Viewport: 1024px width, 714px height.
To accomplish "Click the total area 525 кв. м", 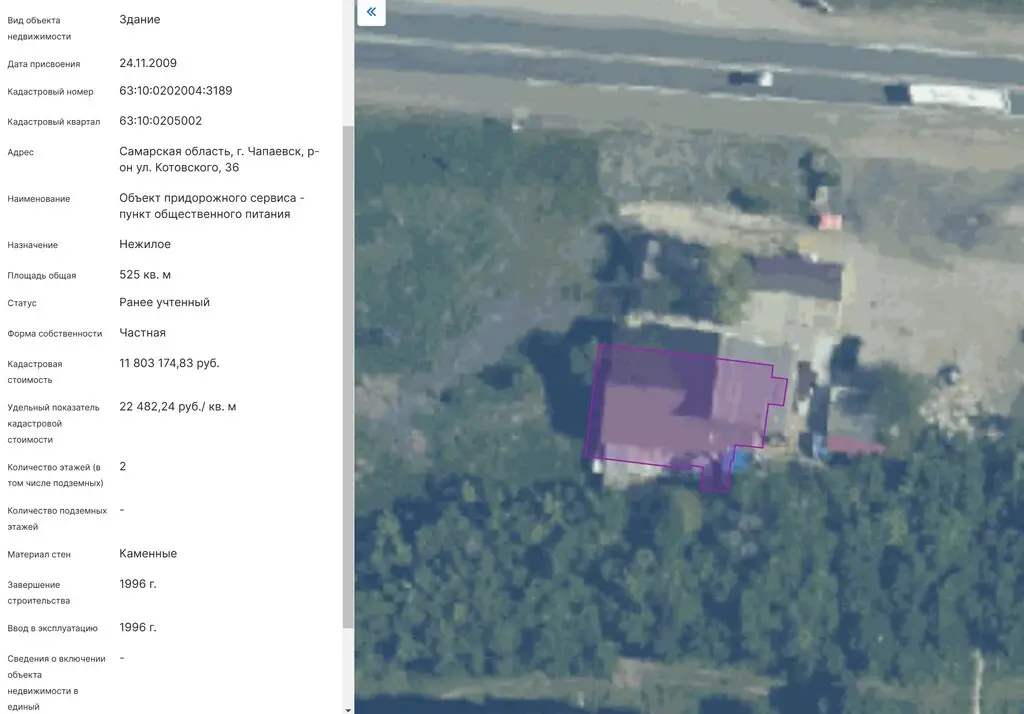I will point(145,275).
